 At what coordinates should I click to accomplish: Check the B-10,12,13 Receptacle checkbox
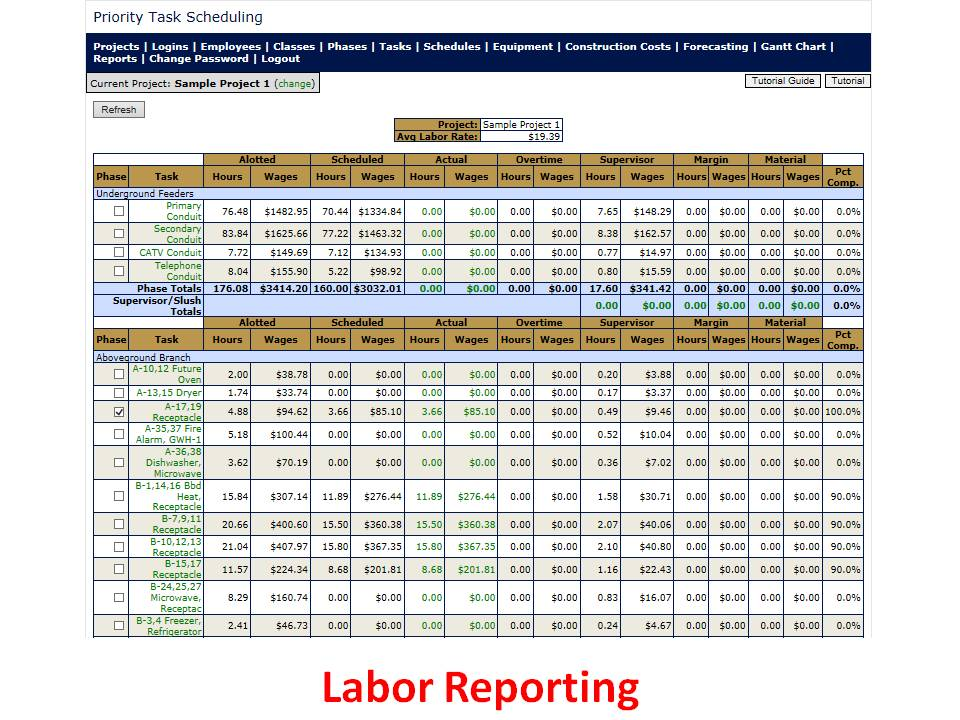click(x=119, y=547)
